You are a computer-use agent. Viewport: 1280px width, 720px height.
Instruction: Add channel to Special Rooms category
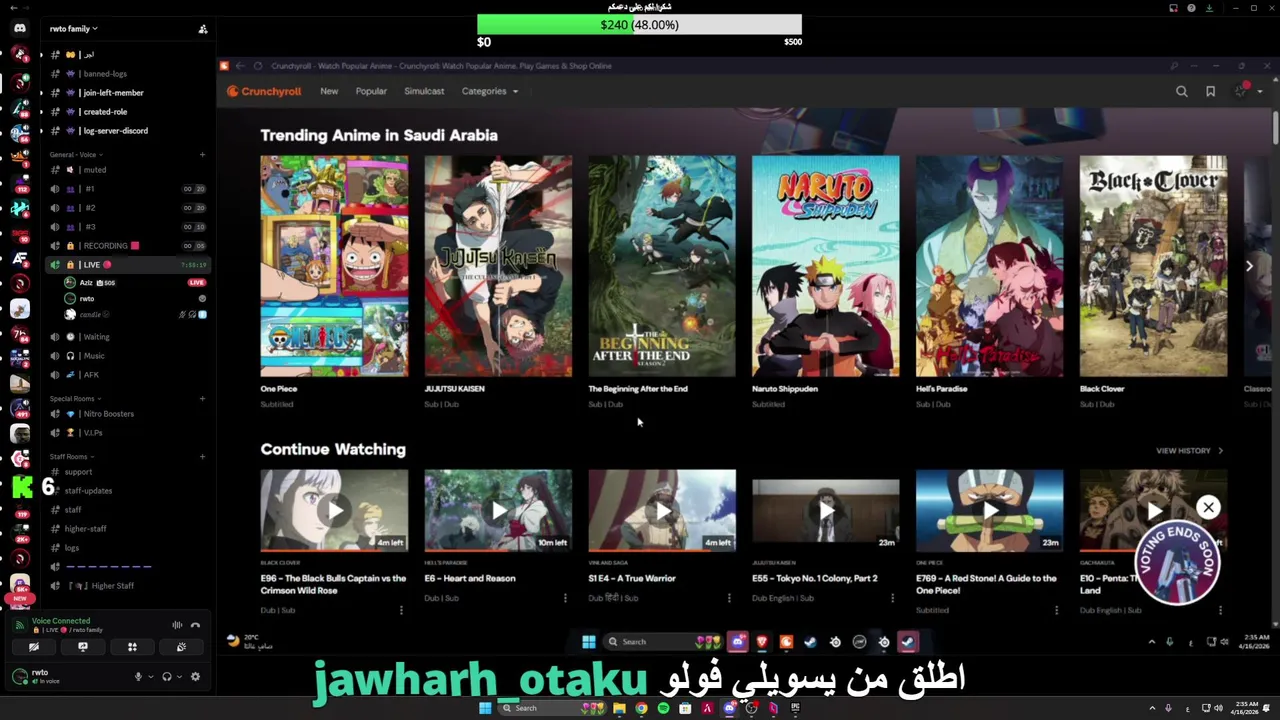coord(202,399)
